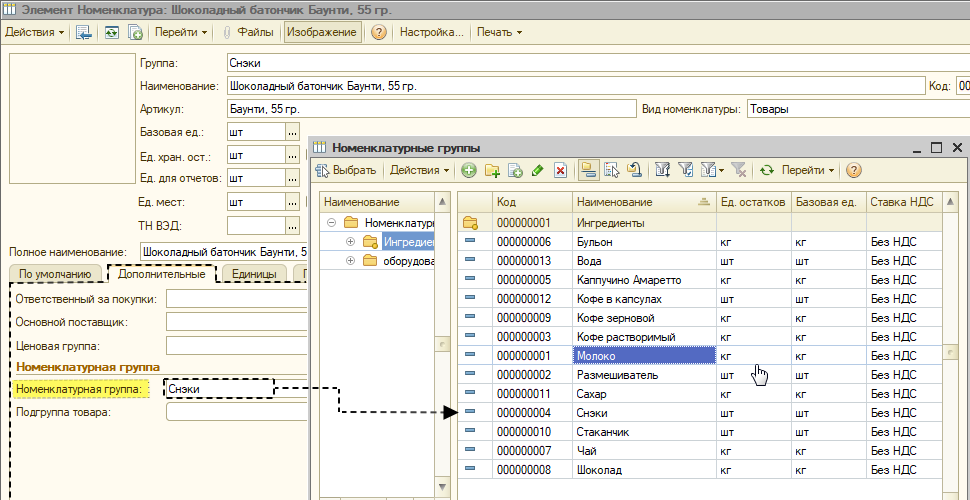Click the red X mark-for-deletion icon

pyautogui.click(x=560, y=170)
